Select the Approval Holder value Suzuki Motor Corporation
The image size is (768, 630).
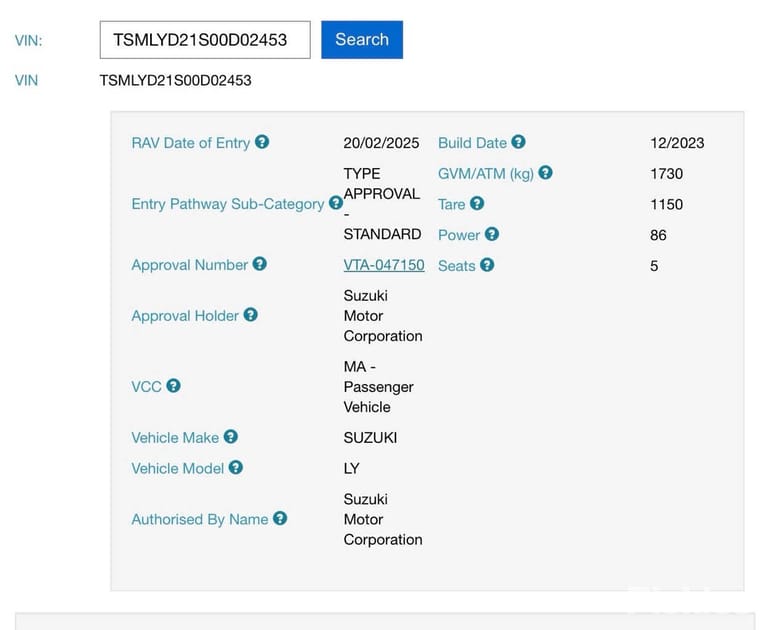(x=383, y=316)
